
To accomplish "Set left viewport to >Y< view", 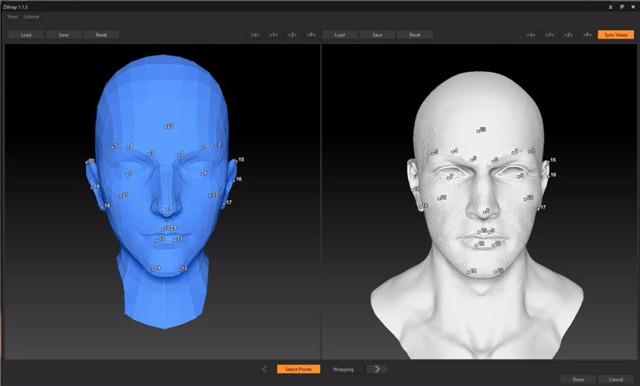I will tap(273, 35).
